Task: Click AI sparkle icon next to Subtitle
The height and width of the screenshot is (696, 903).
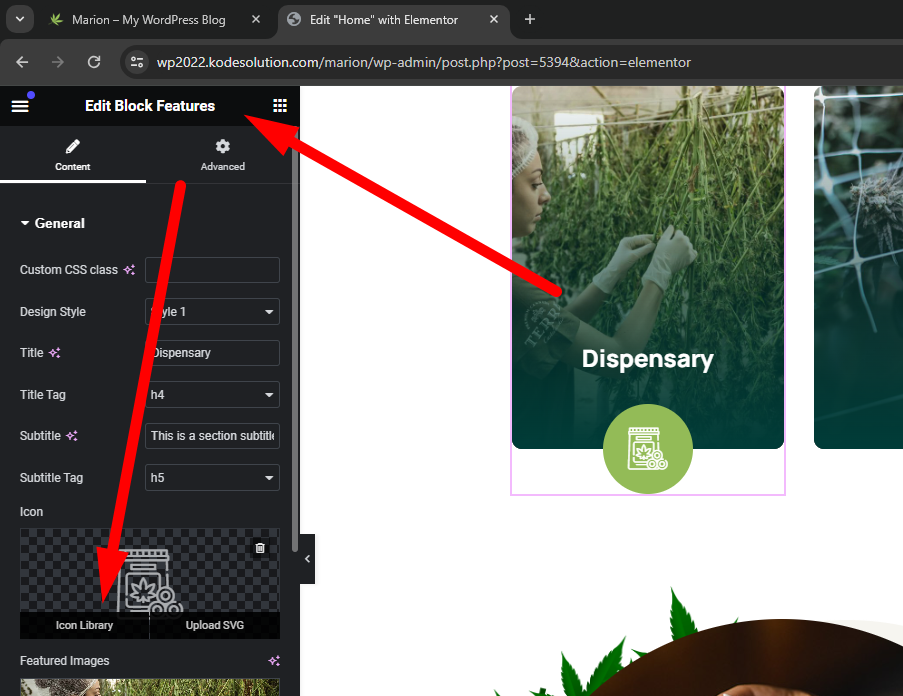Action: pyautogui.click(x=72, y=436)
